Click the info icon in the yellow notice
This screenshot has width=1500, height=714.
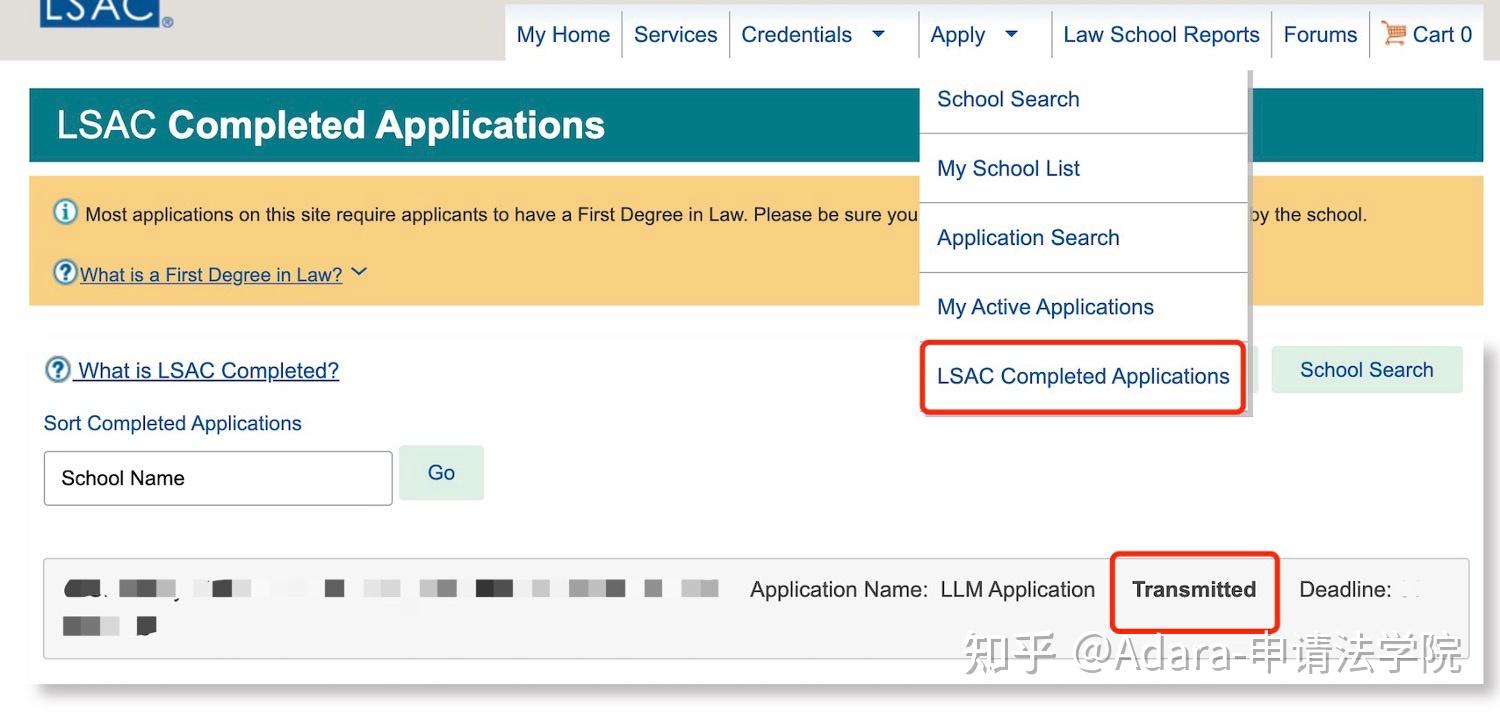point(65,212)
